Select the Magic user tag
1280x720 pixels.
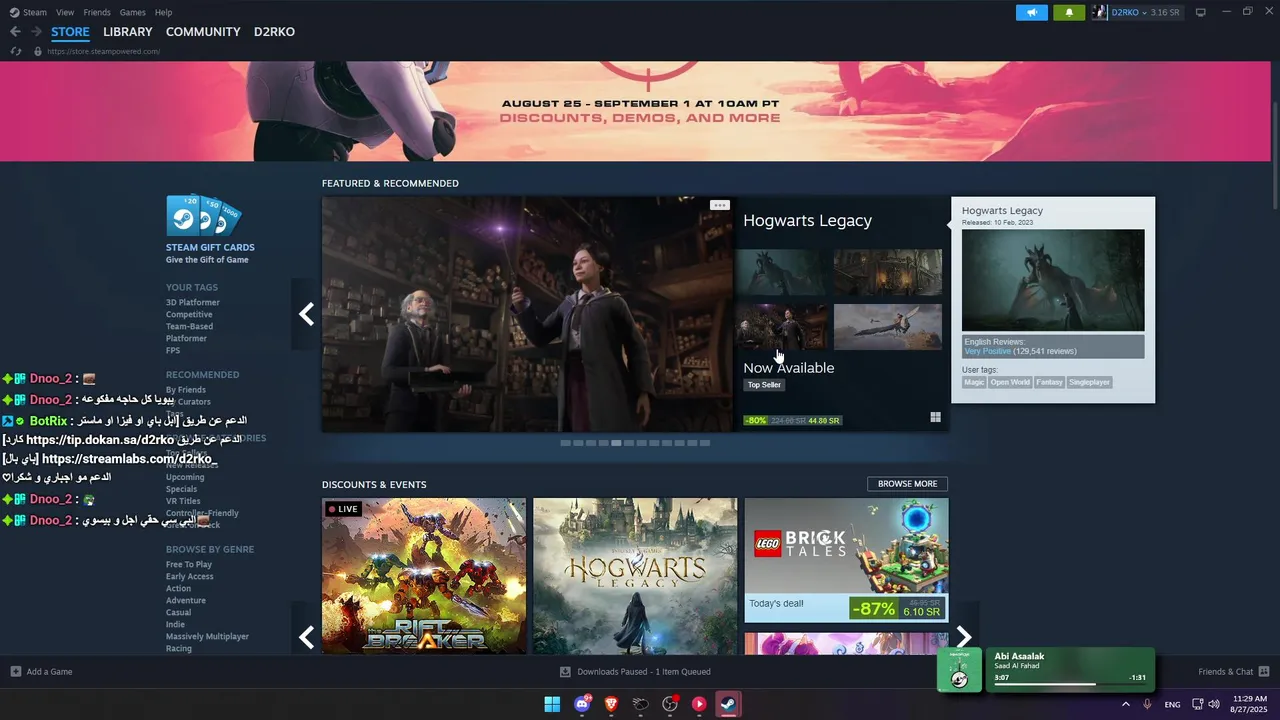point(974,382)
